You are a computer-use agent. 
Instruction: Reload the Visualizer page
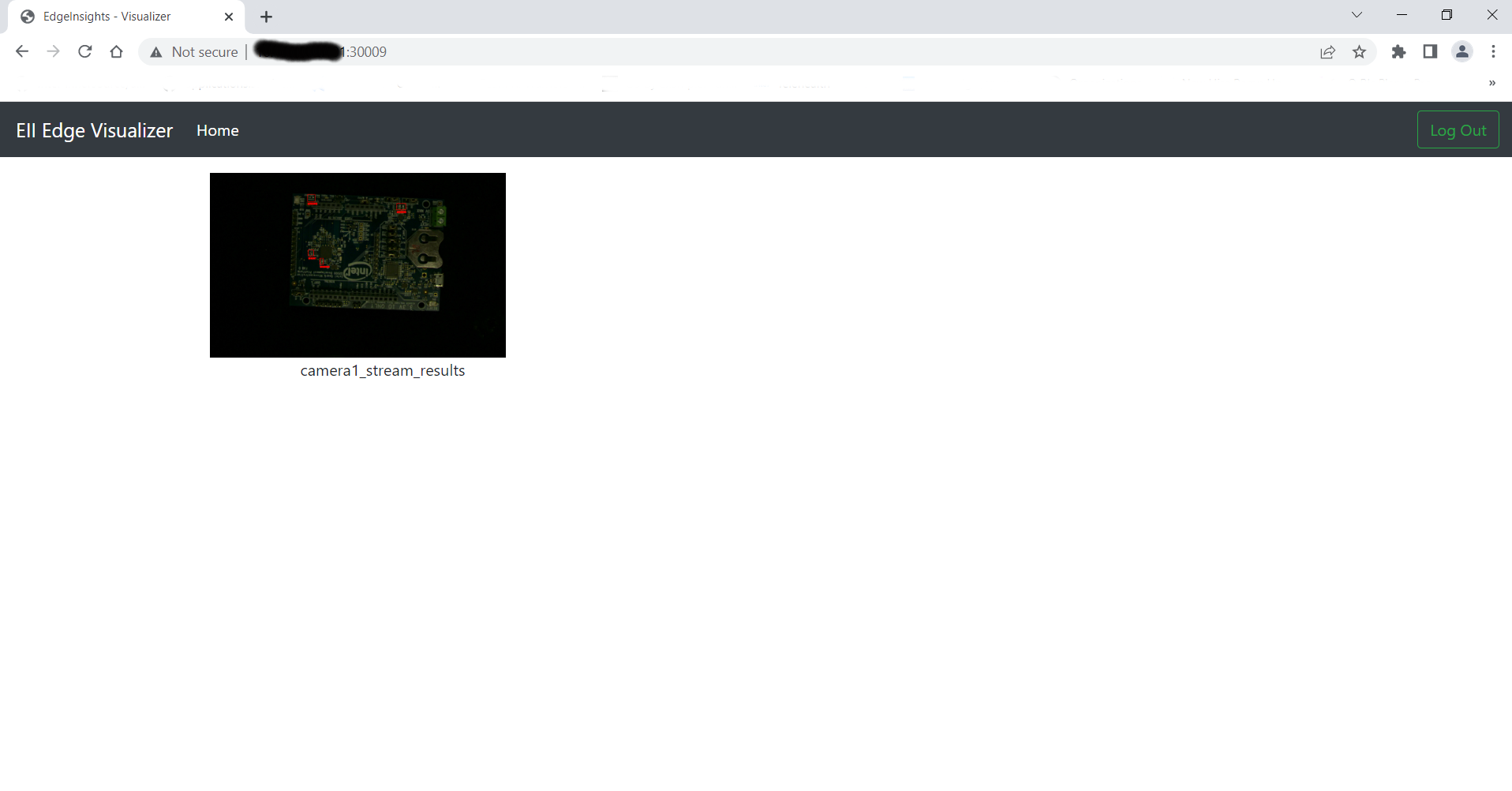(85, 52)
